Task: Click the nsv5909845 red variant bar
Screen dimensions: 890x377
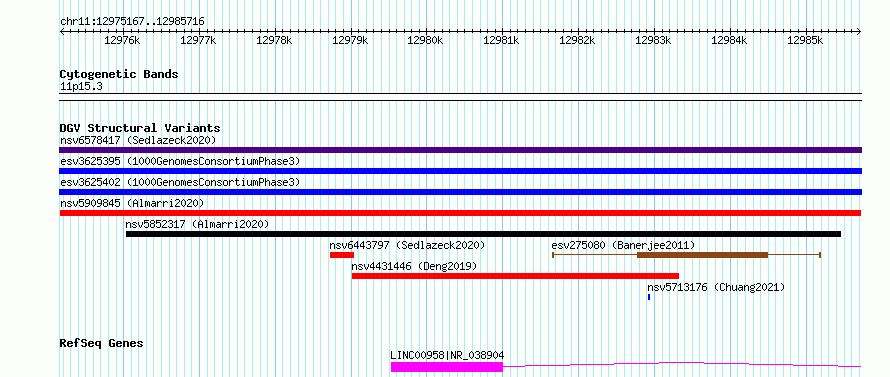Action: 460,213
